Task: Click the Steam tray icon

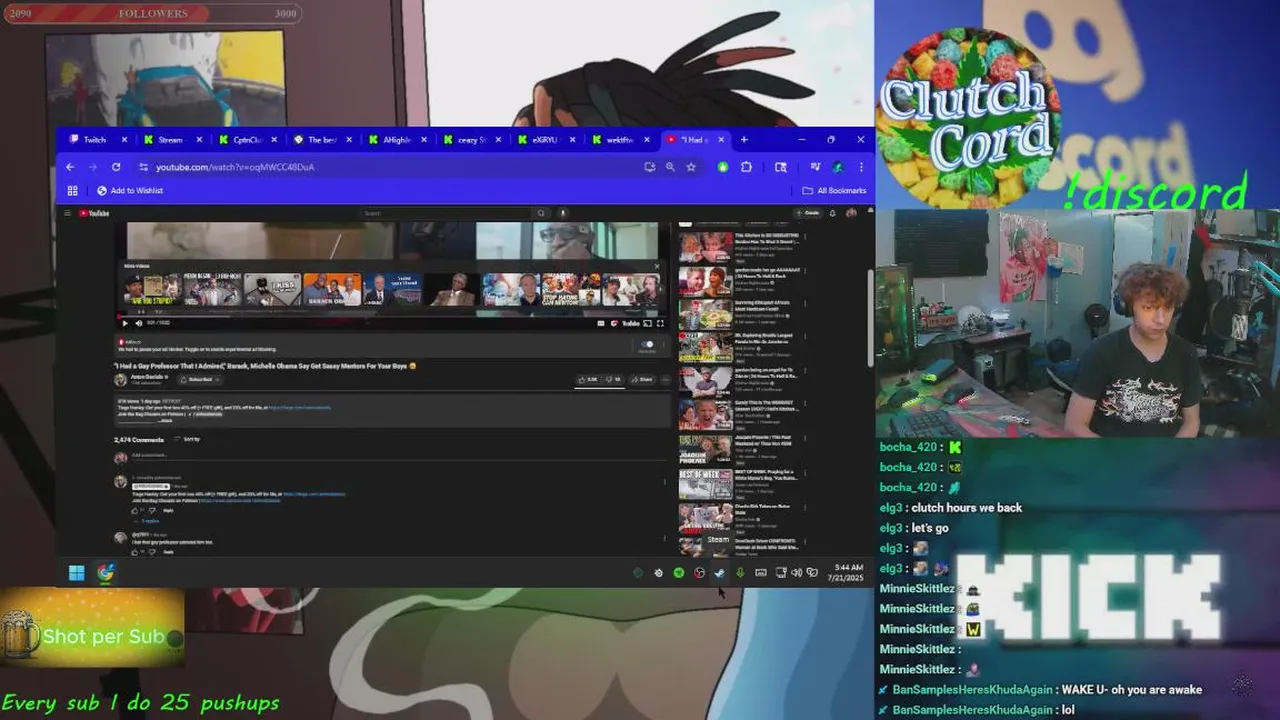Action: point(719,573)
